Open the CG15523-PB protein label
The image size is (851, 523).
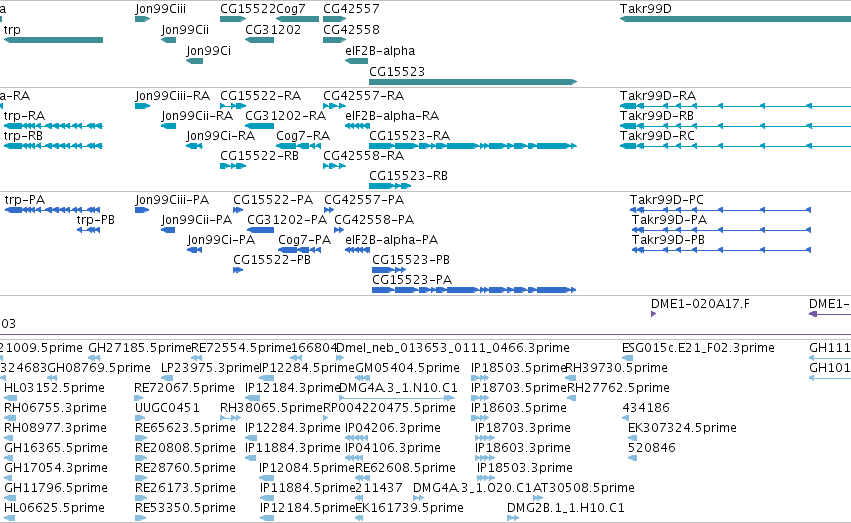point(411,260)
